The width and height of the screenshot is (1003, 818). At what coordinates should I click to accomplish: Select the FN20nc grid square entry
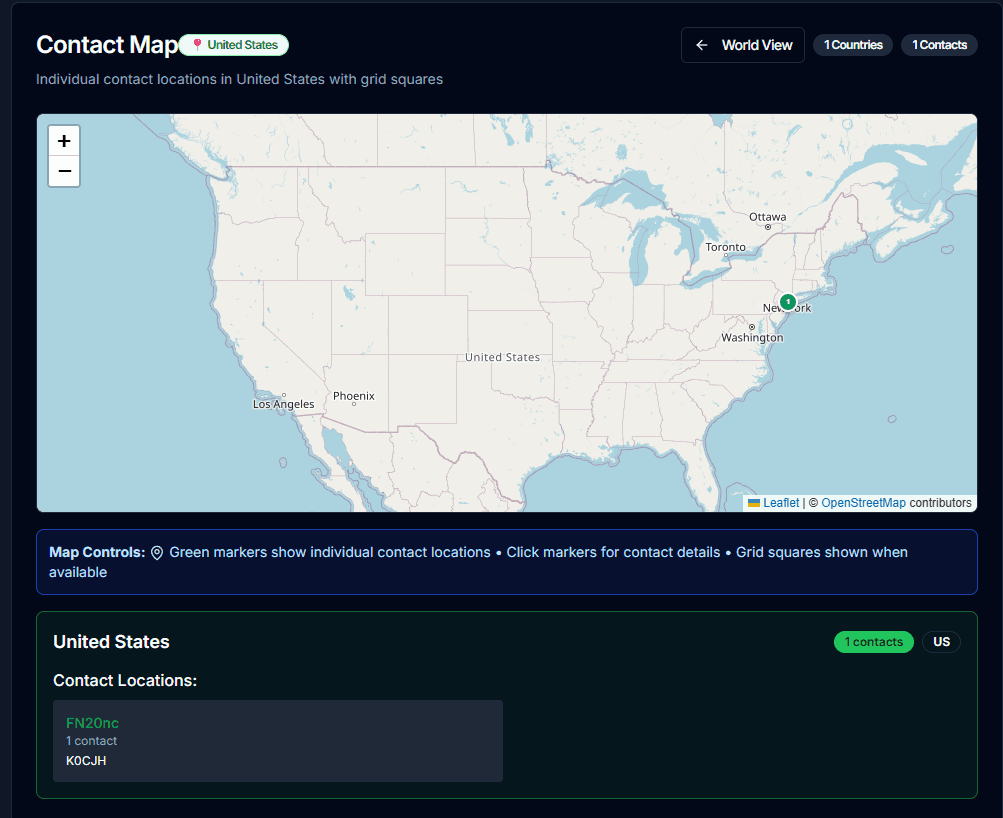click(278, 741)
